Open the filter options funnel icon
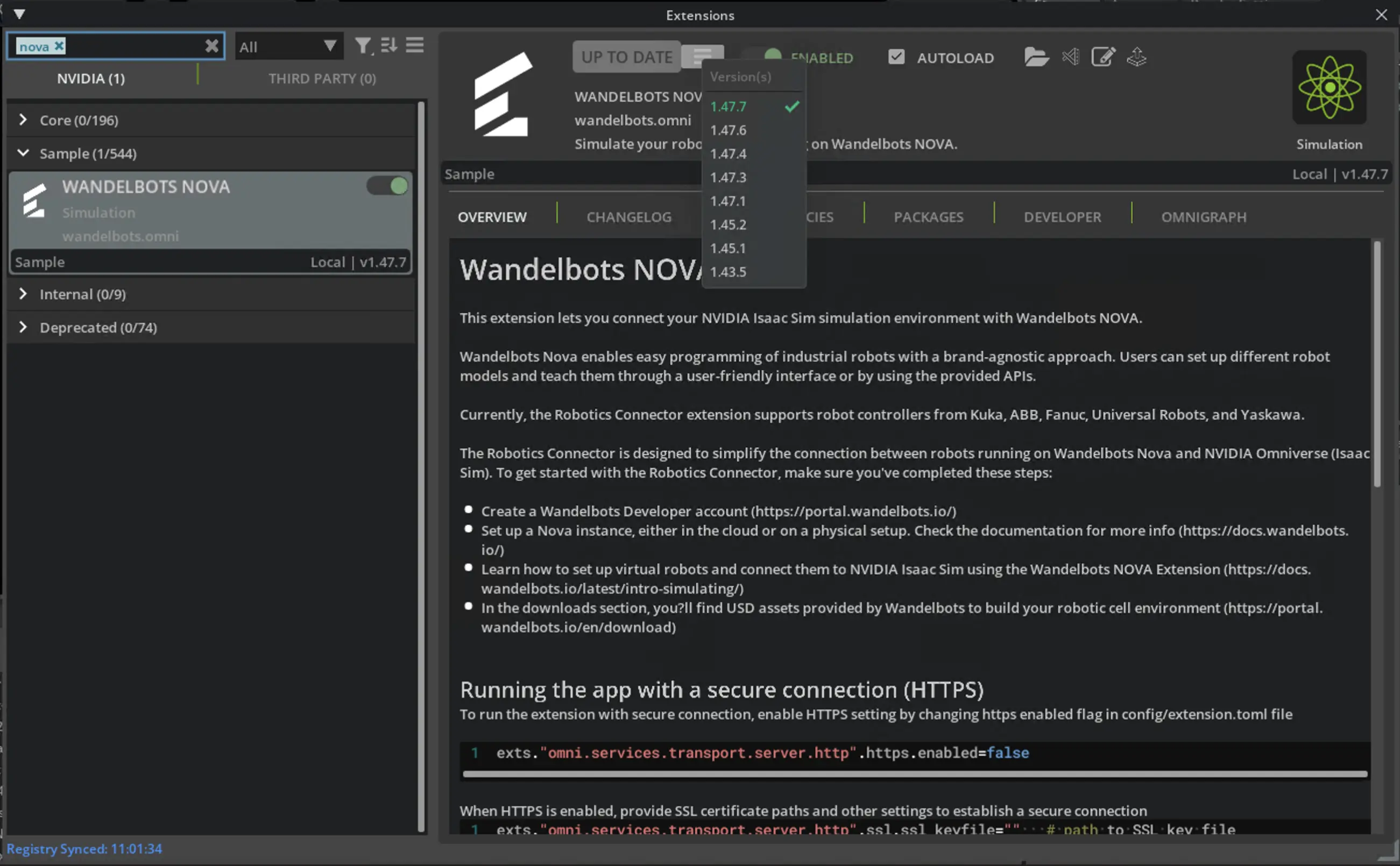 363,46
